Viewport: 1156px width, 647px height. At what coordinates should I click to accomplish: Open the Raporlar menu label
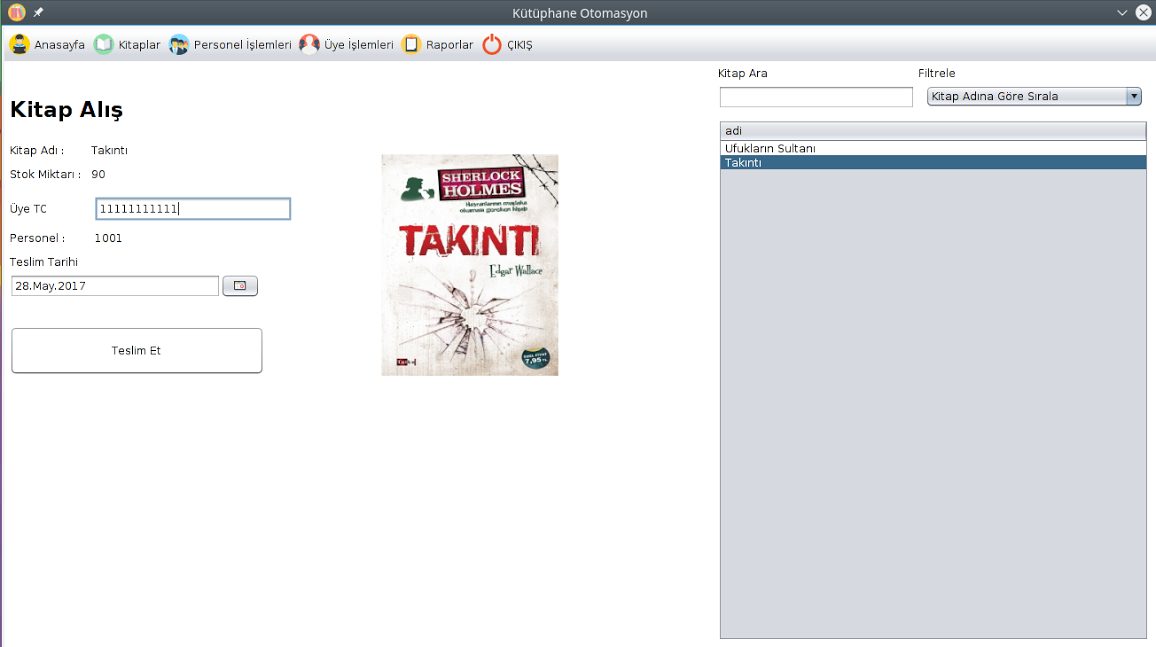point(450,45)
